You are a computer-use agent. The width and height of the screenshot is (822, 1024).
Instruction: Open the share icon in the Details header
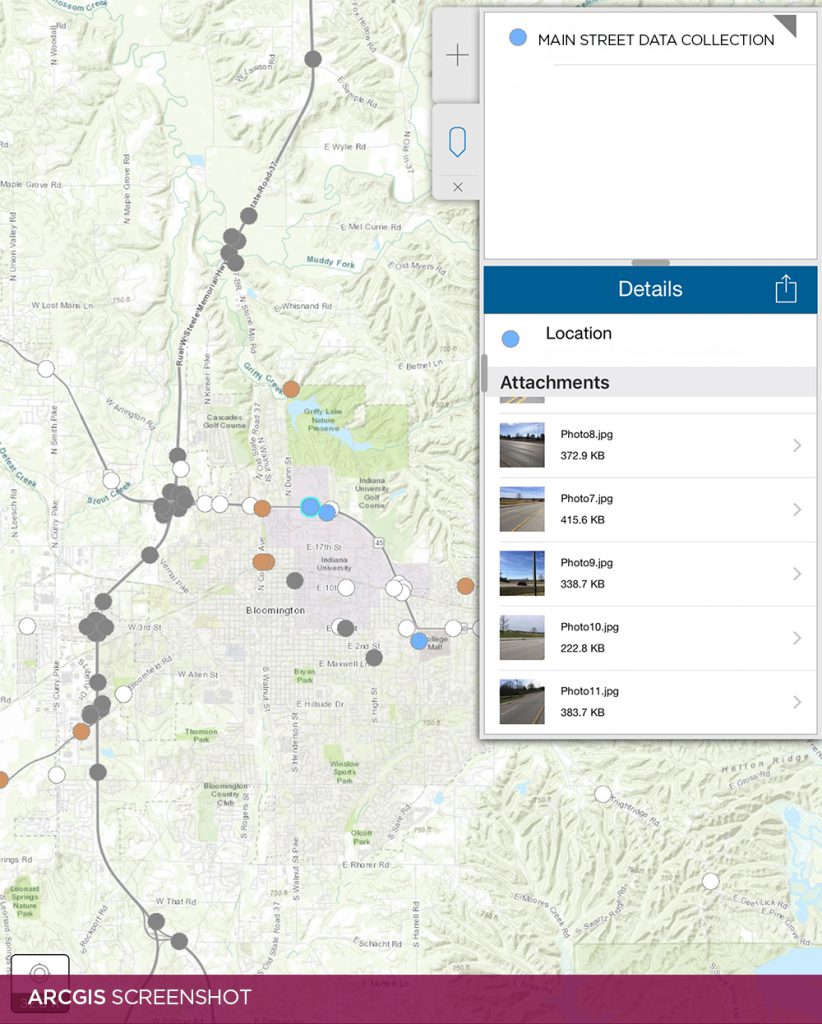[x=786, y=289]
